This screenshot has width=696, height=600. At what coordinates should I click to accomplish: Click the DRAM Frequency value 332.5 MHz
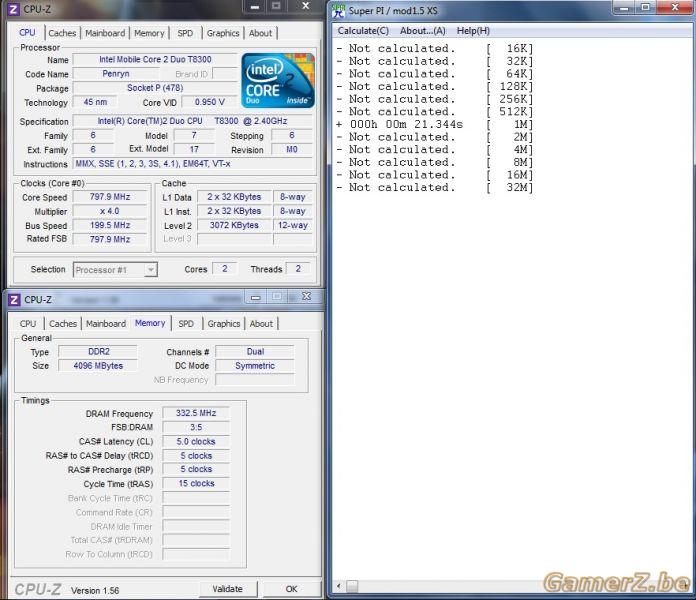coord(196,413)
